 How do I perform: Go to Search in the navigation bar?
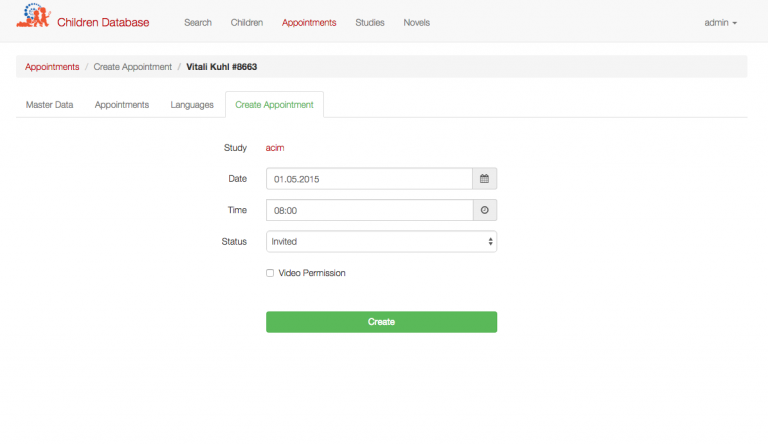pyautogui.click(x=198, y=23)
